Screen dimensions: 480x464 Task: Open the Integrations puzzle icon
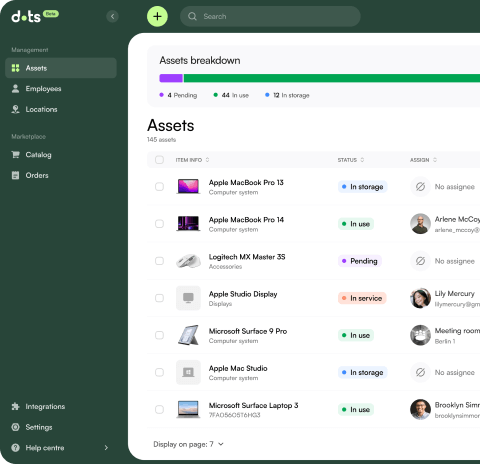[15, 406]
